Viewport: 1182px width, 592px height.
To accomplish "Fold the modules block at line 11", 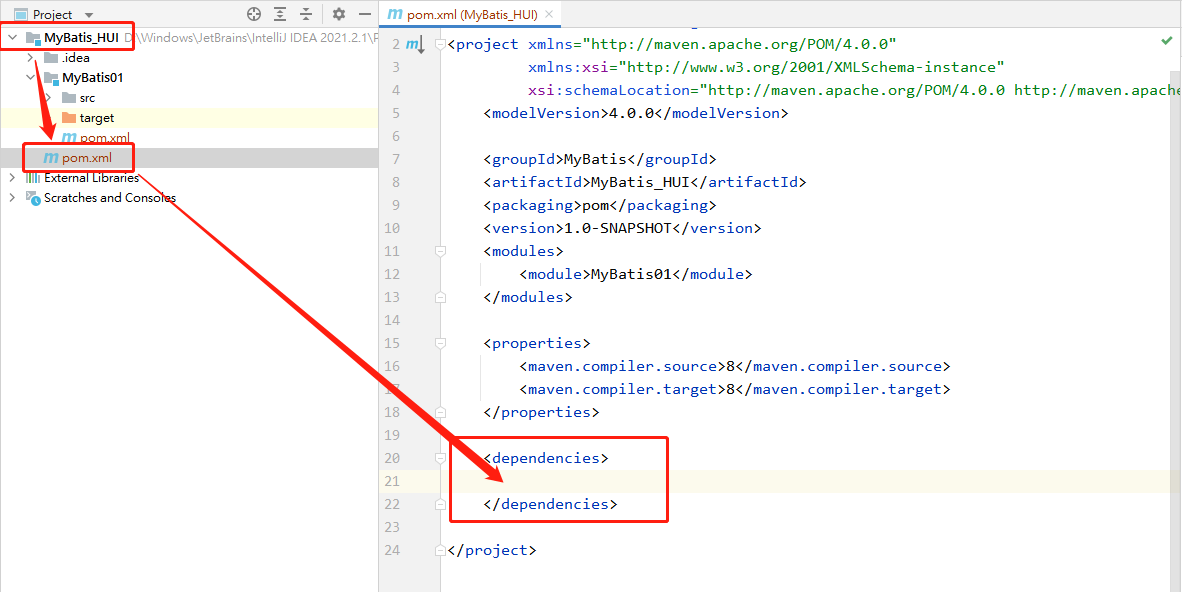I will pos(441,250).
